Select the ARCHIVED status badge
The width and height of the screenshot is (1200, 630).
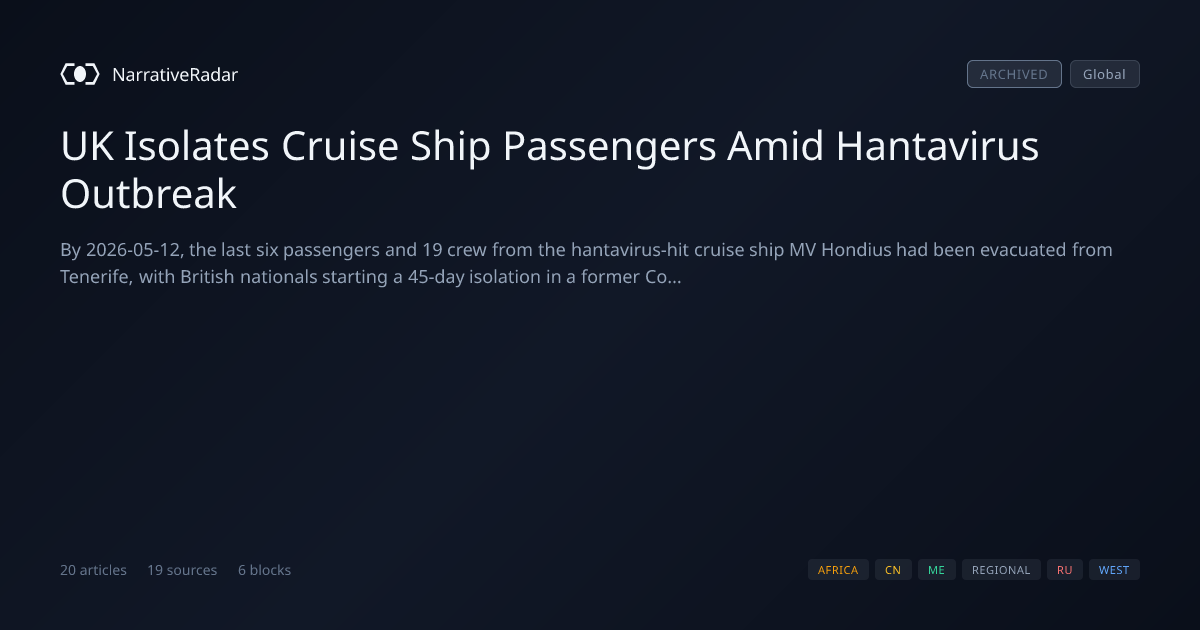[x=1014, y=74]
